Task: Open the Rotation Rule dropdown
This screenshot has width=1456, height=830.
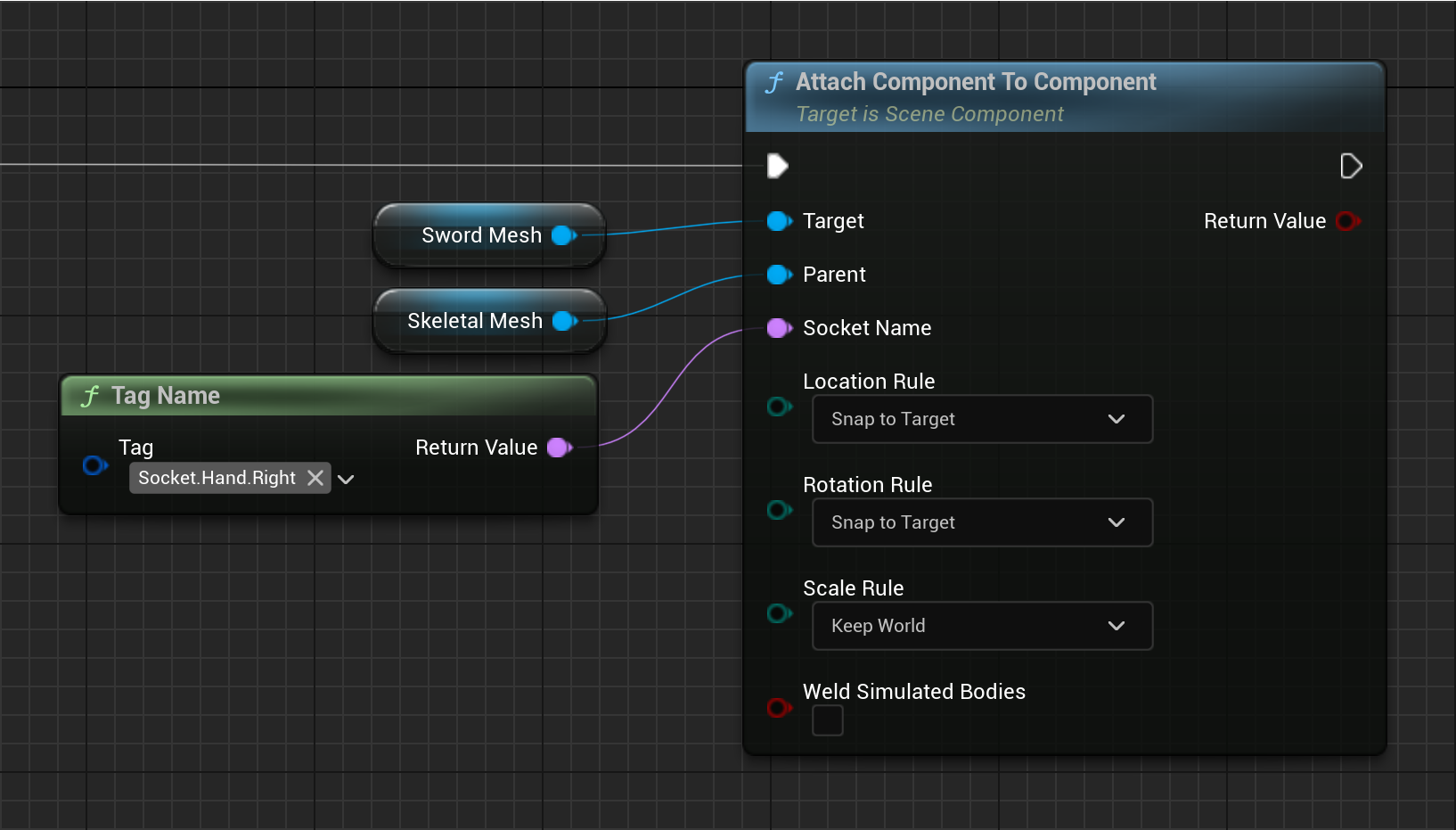Action: tap(982, 522)
